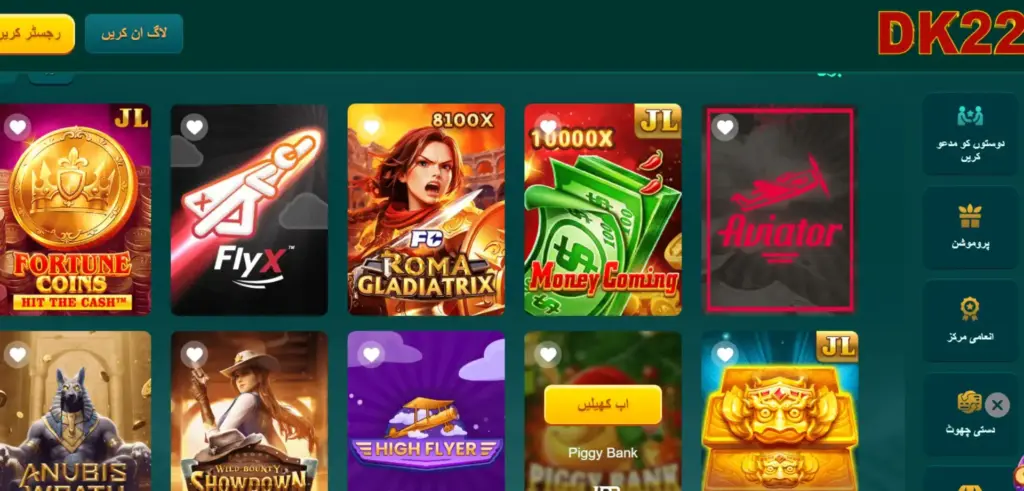Toggle heart on Wild Bounty Showdown
The image size is (1024, 491).
[x=194, y=354]
